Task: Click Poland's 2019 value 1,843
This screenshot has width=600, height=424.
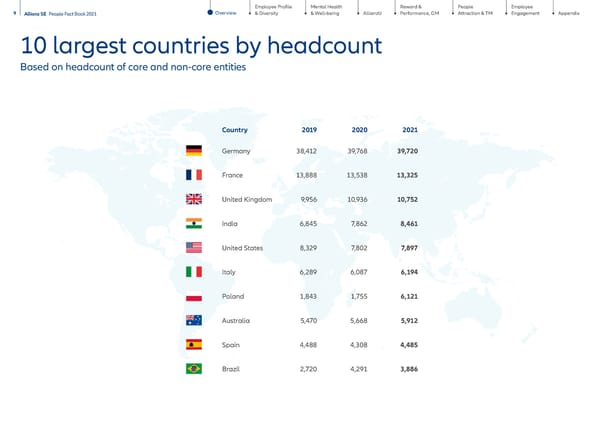Action: 308,296
